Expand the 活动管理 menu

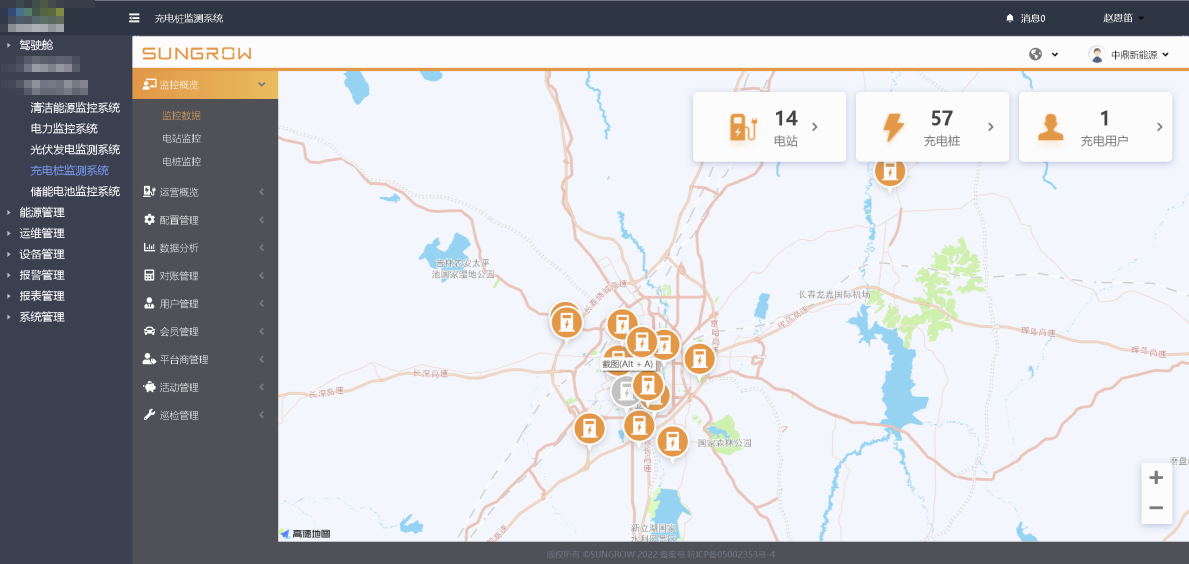(205, 387)
